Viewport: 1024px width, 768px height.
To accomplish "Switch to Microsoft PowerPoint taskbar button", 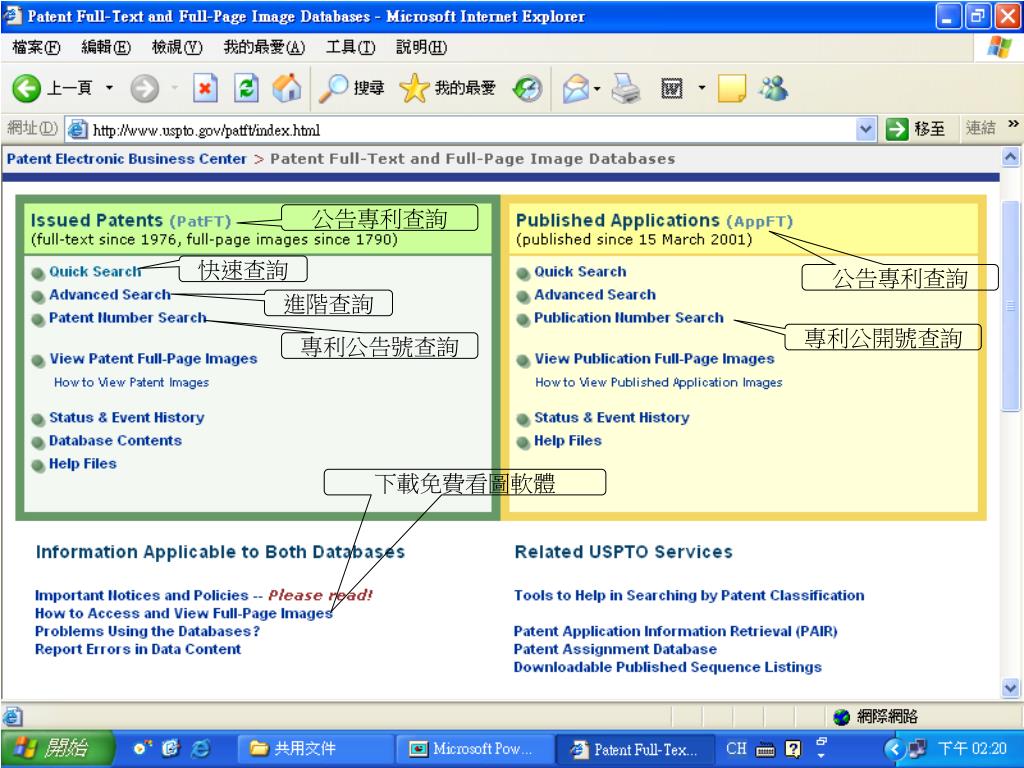I will pos(475,748).
